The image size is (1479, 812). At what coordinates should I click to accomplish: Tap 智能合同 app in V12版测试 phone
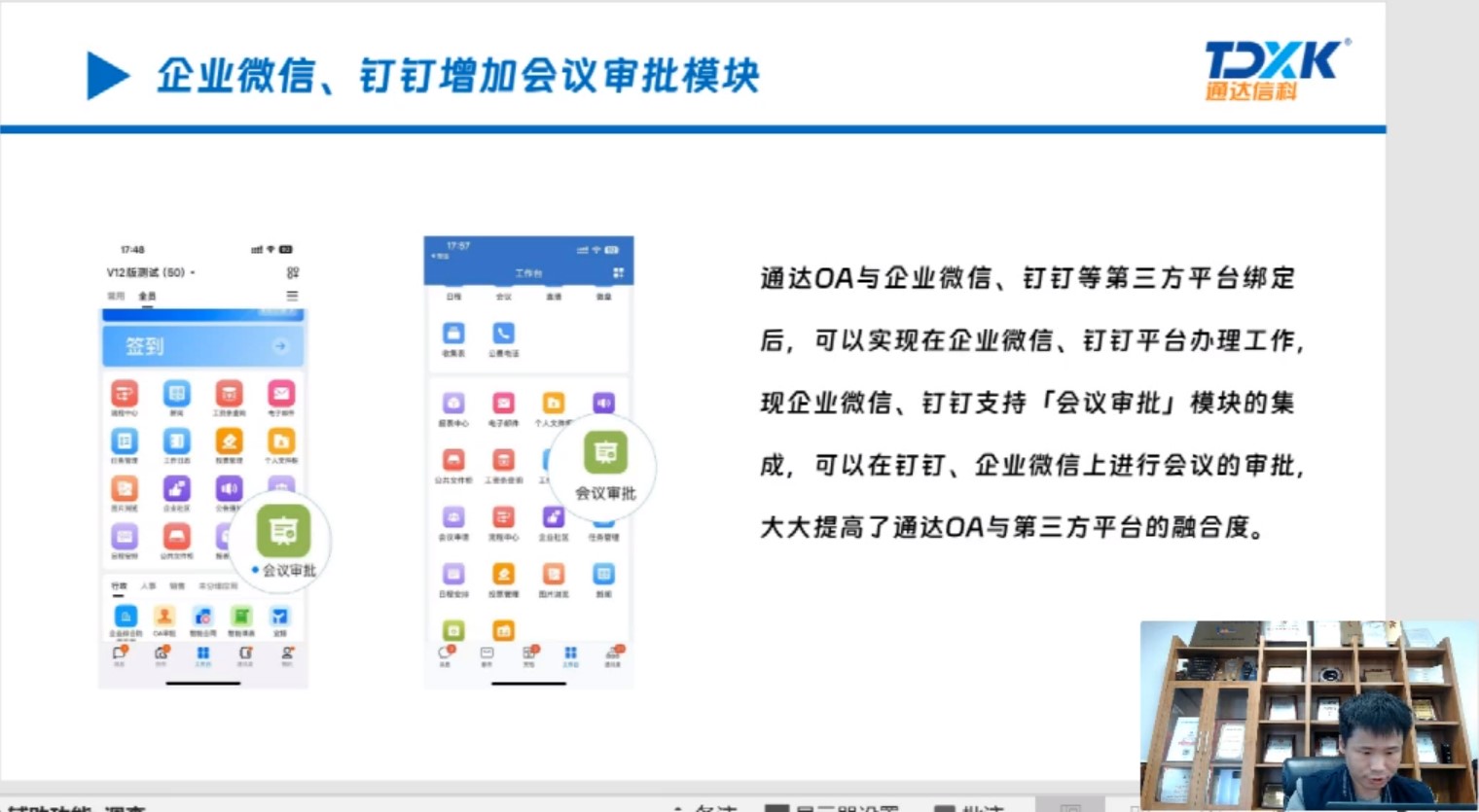[x=202, y=617]
